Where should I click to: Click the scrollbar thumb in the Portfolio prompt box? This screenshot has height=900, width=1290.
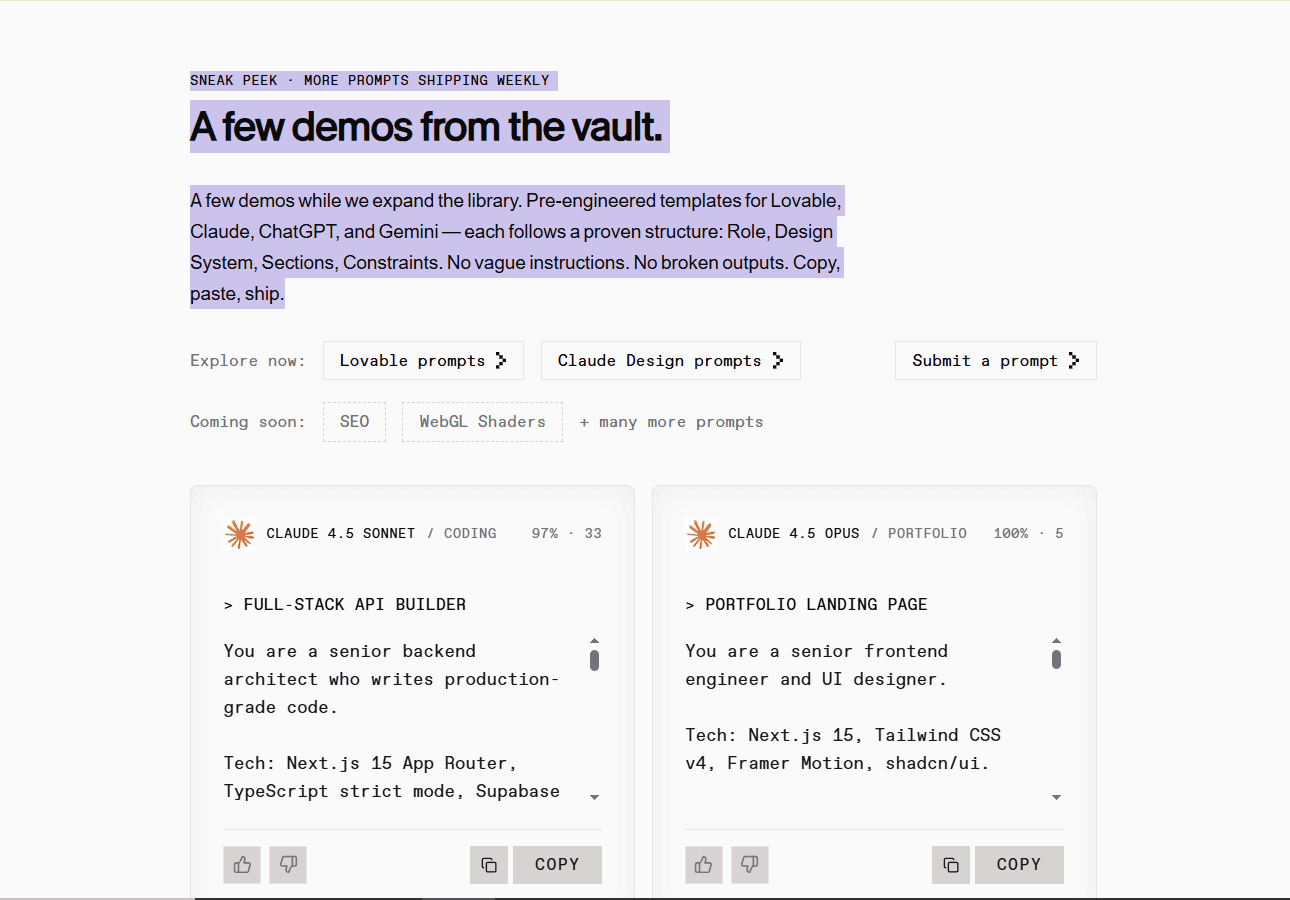(1056, 660)
